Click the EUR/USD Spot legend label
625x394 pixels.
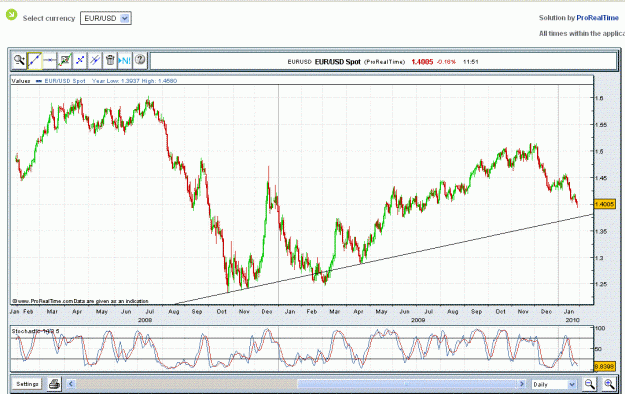point(65,81)
